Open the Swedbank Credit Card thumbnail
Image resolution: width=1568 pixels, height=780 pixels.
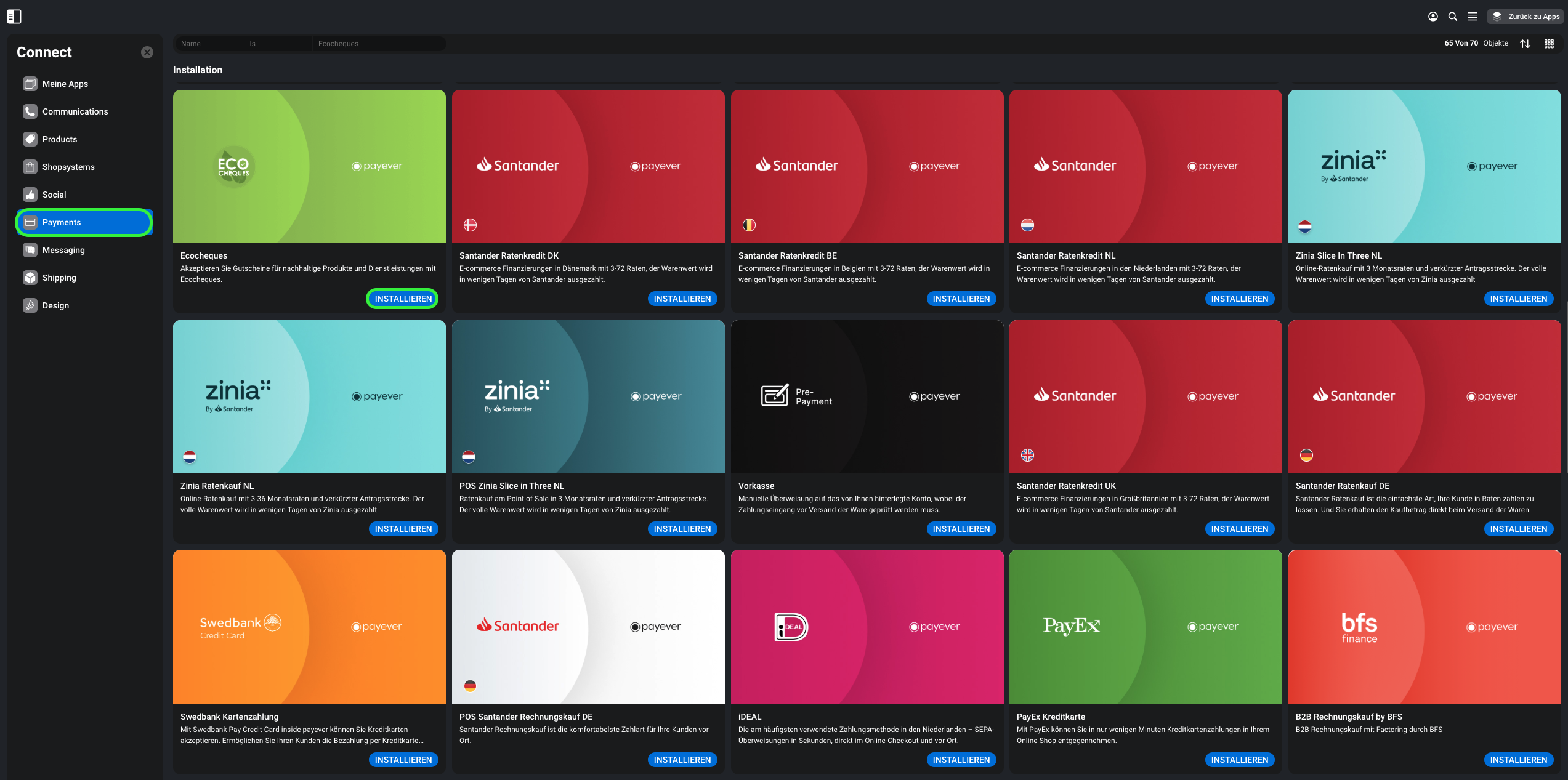309,627
